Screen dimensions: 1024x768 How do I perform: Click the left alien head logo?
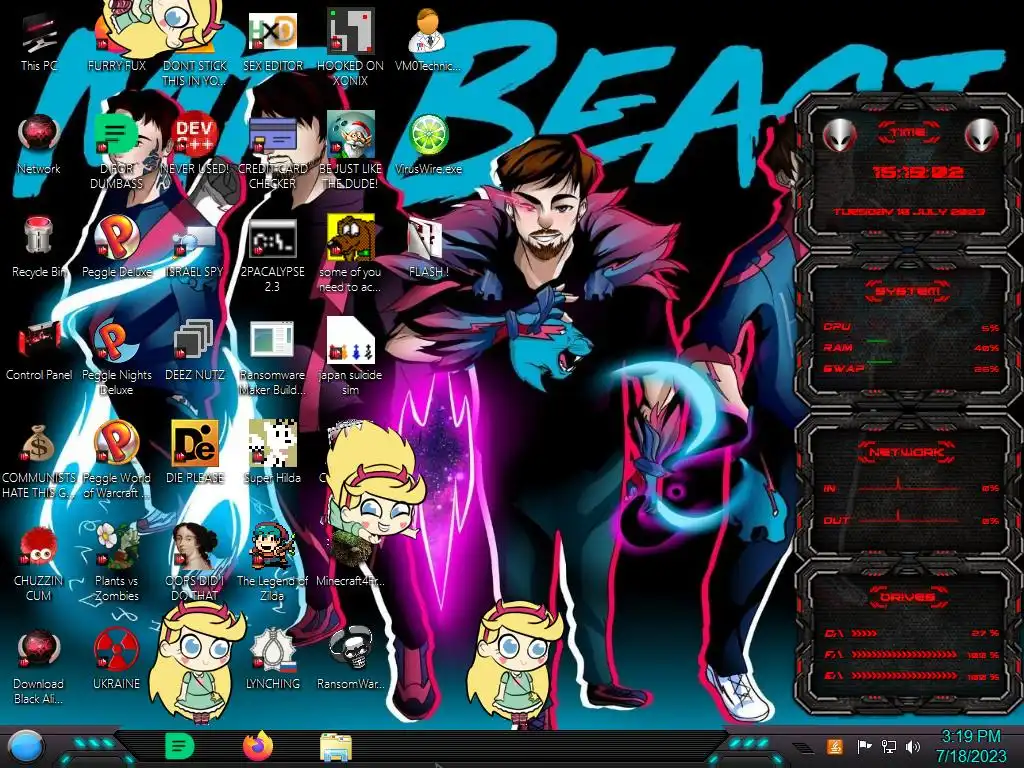pyautogui.click(x=839, y=136)
